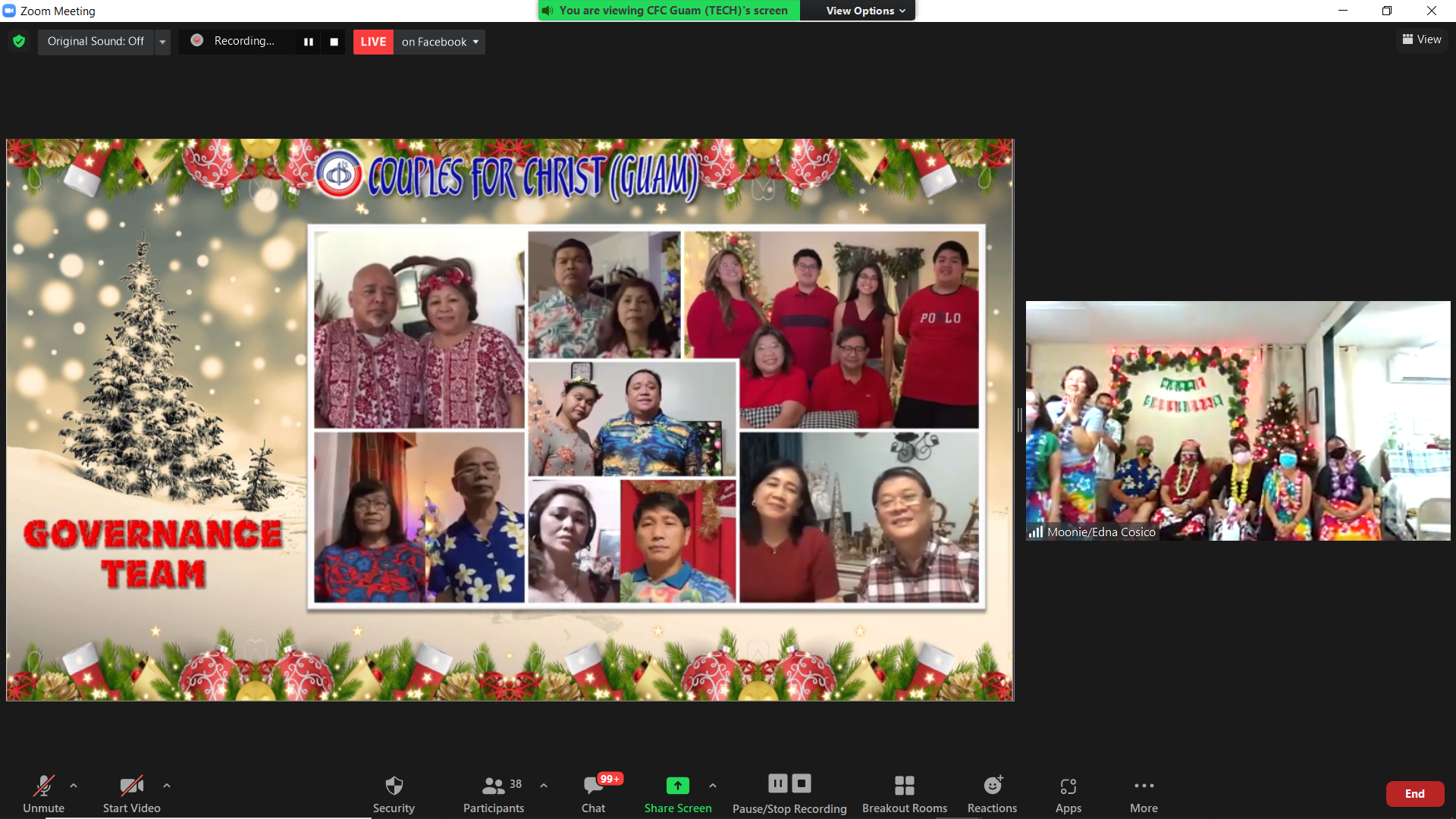Click the green encryption shield icon
Image resolution: width=1456 pixels, height=819 pixels.
point(19,42)
